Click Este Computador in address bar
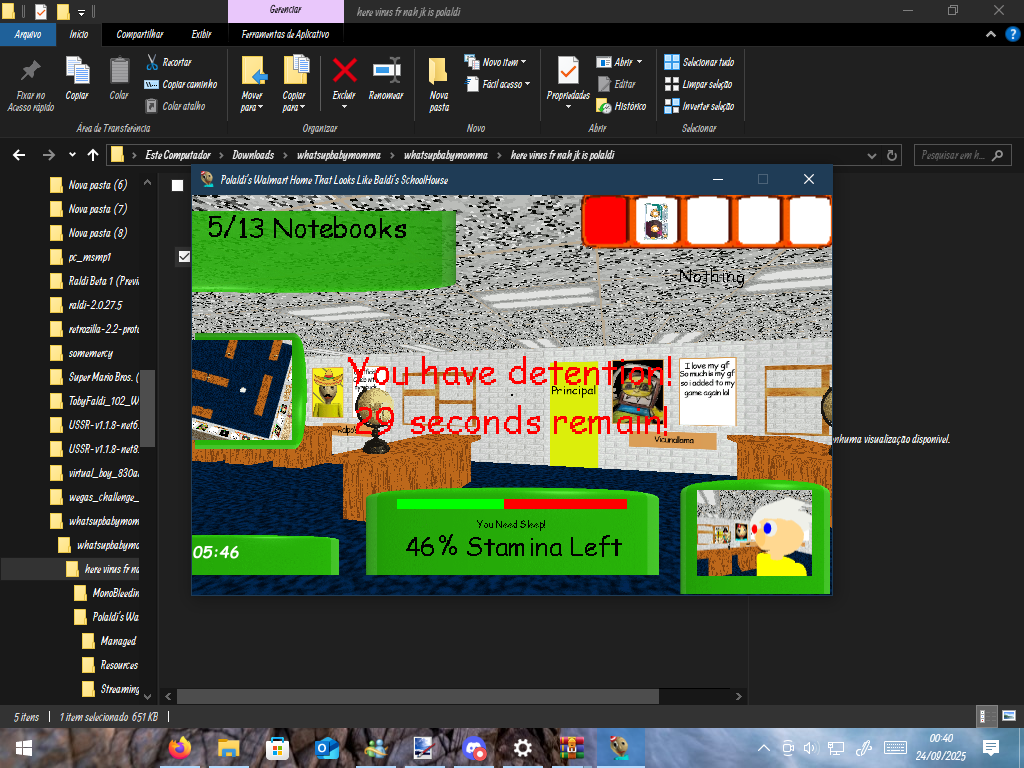The width and height of the screenshot is (1024, 768). (178, 155)
